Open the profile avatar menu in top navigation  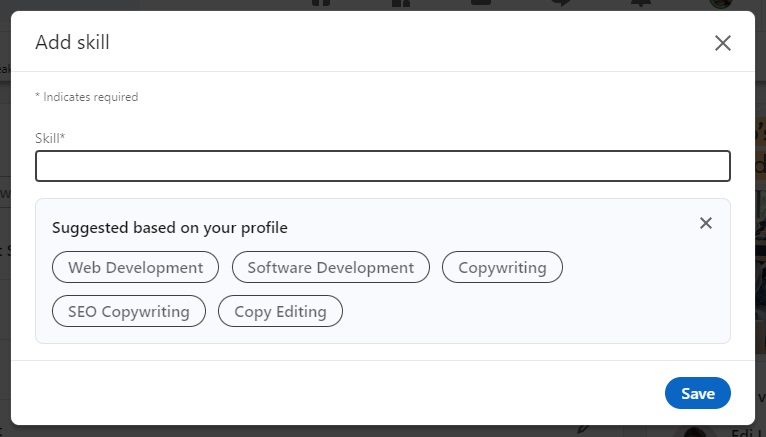pyautogui.click(x=719, y=4)
